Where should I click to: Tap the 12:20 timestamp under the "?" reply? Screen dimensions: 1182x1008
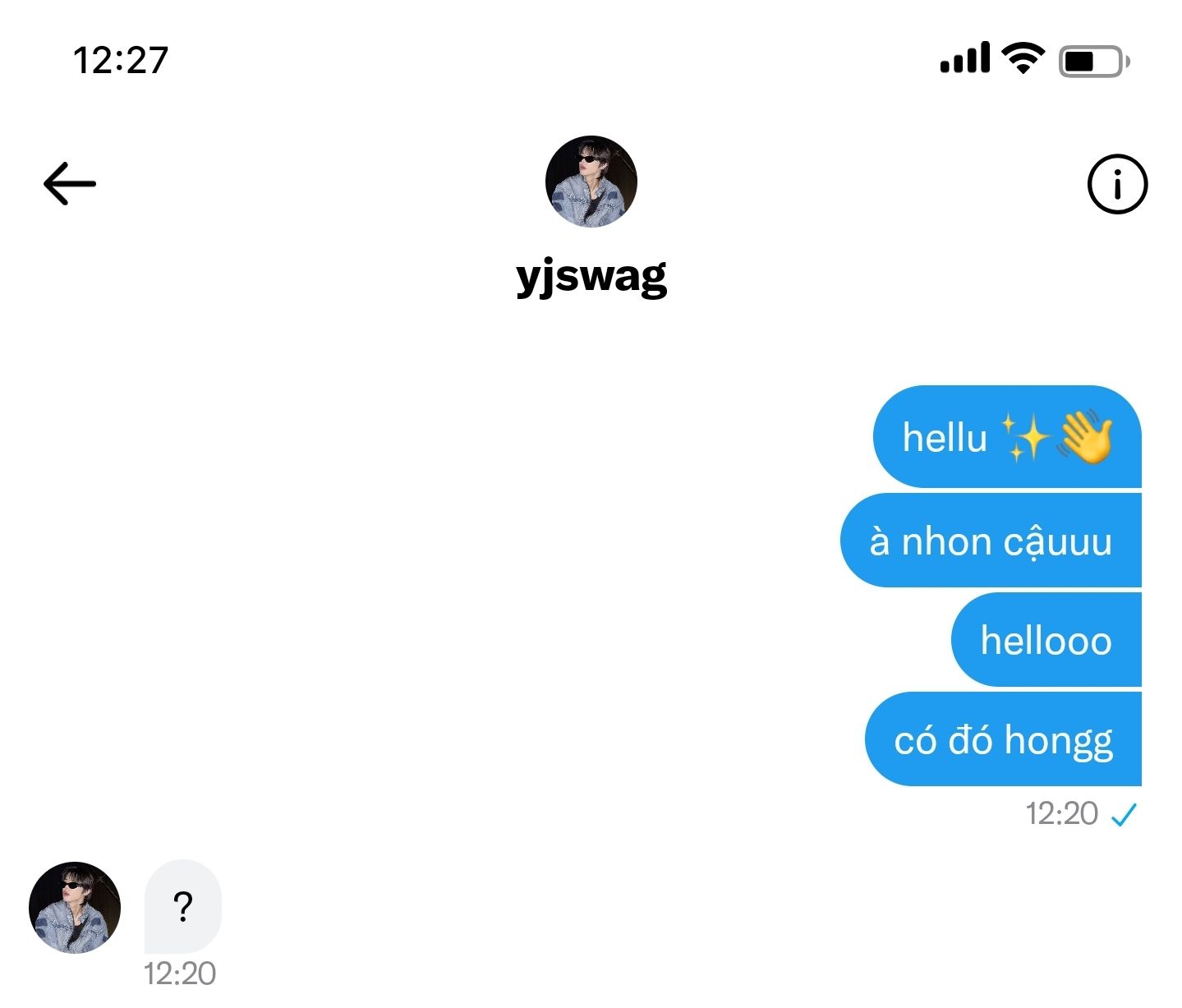tap(180, 973)
